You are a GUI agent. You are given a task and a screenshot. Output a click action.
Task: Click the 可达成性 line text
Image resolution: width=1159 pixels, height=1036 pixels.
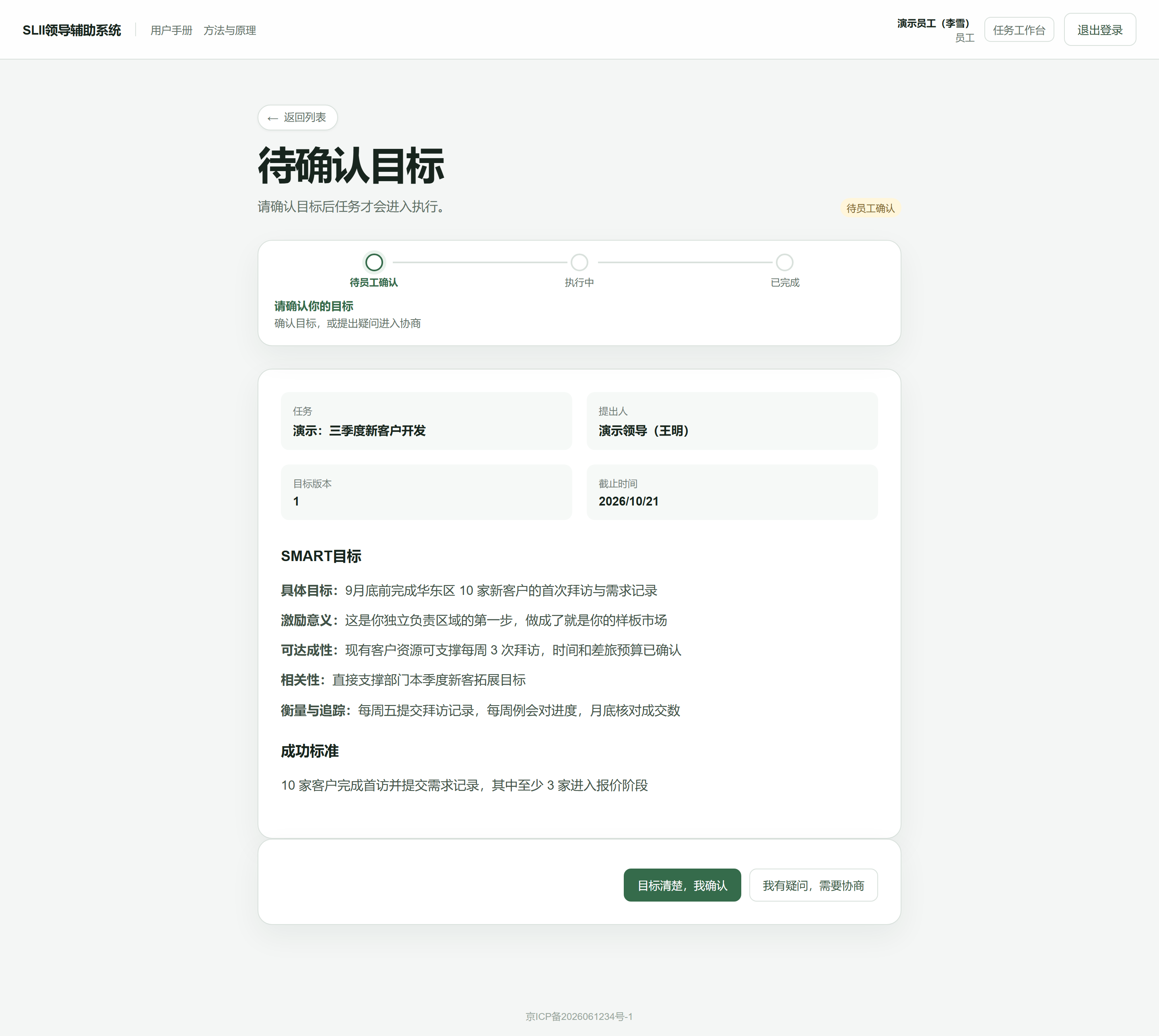[481, 651]
